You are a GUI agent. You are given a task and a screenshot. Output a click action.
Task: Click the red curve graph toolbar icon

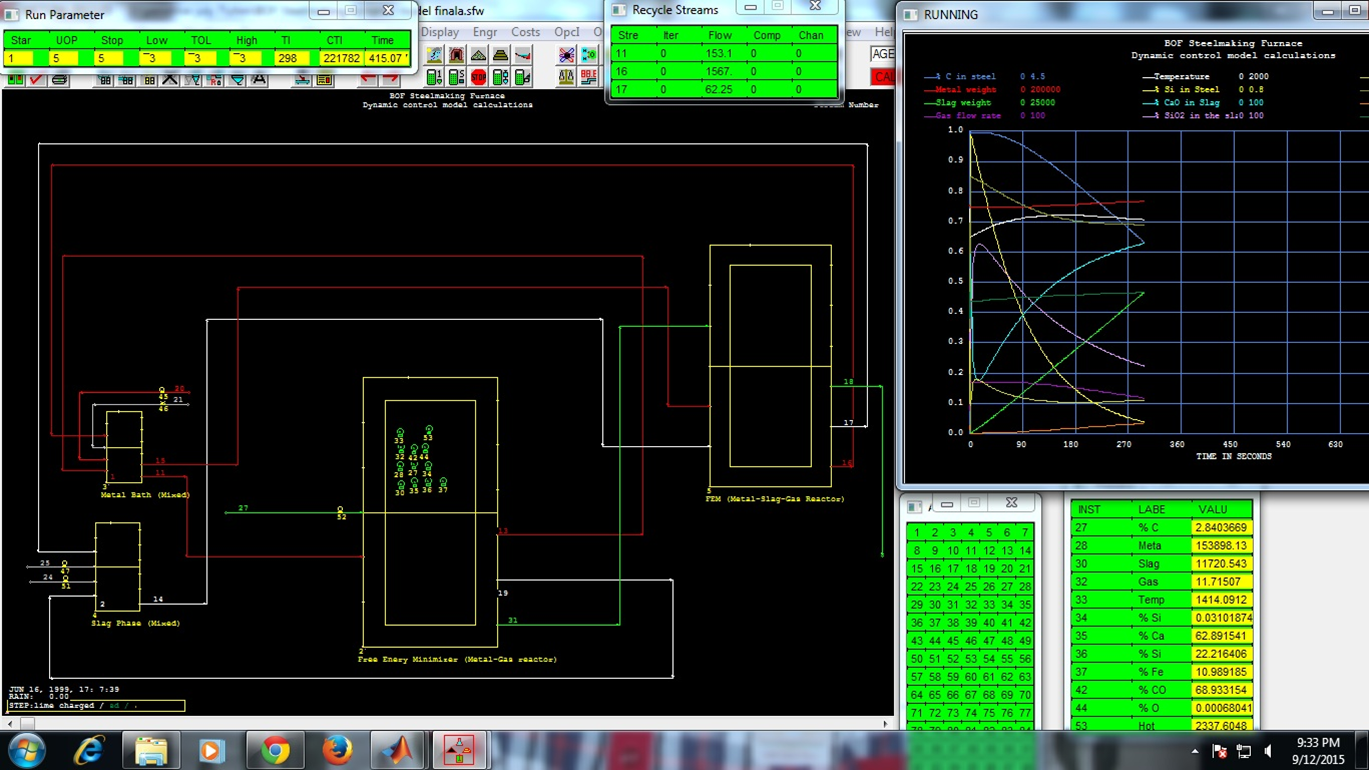point(522,55)
